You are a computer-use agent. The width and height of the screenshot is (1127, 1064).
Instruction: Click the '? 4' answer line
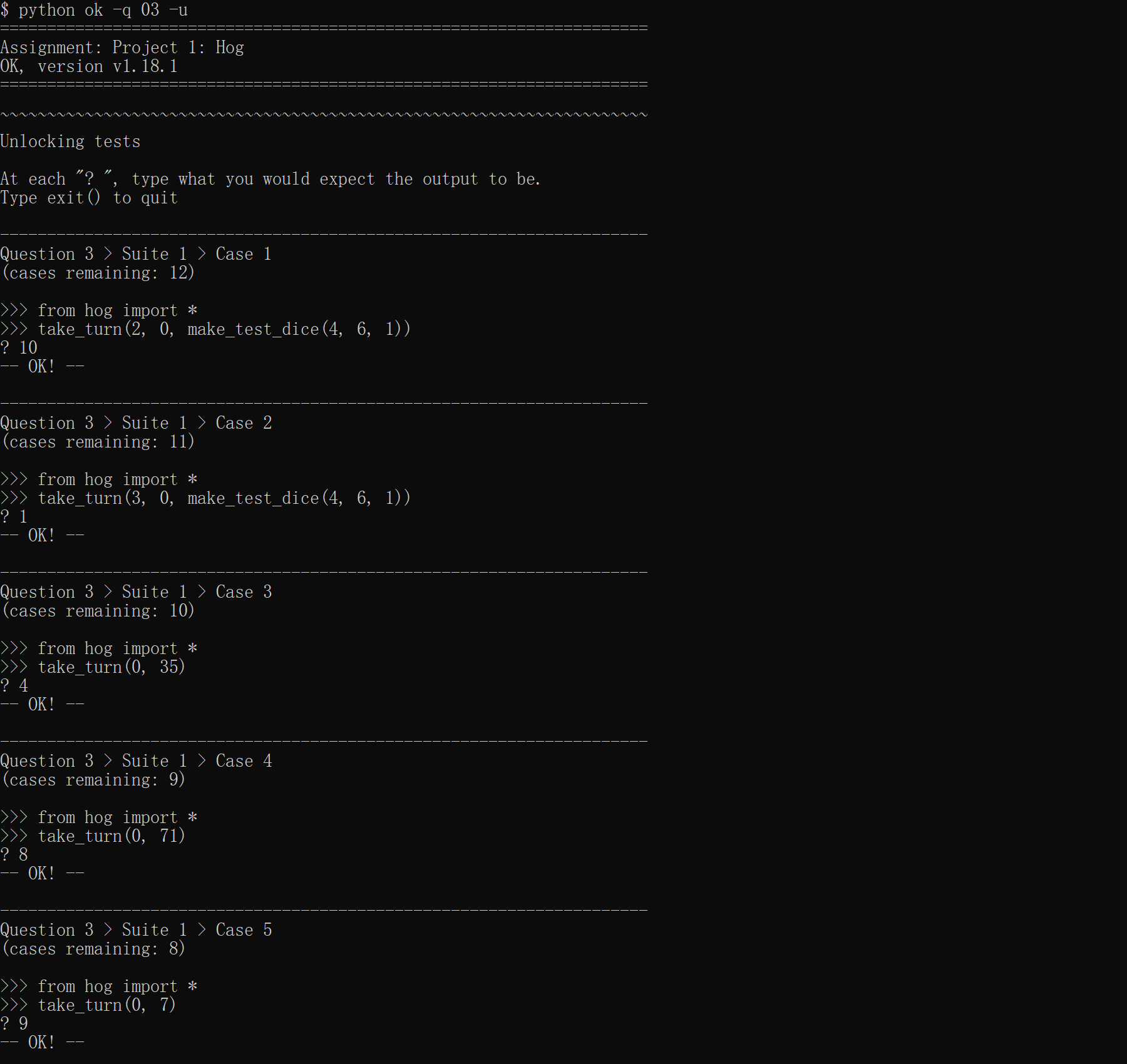click(14, 686)
